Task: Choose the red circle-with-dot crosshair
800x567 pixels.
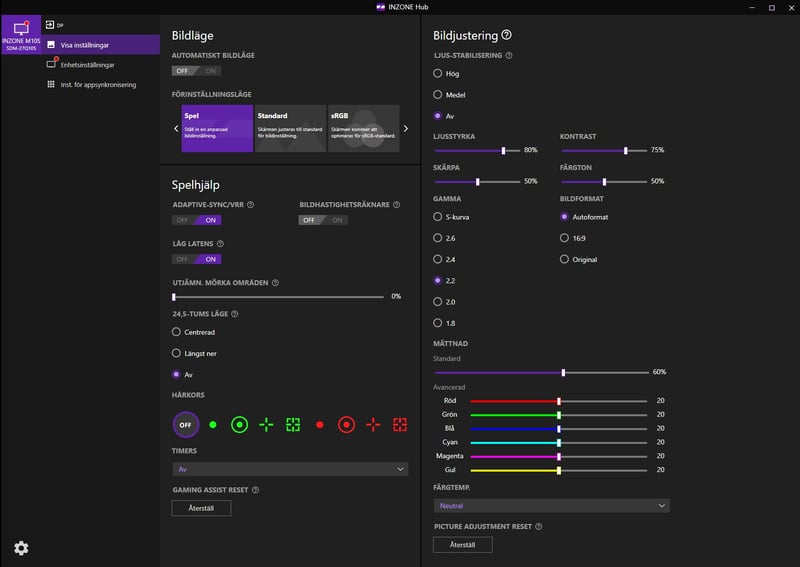Action: [x=346, y=425]
